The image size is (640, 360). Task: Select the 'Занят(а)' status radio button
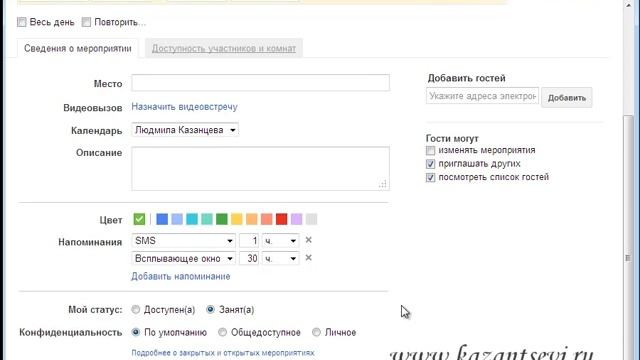(210, 309)
